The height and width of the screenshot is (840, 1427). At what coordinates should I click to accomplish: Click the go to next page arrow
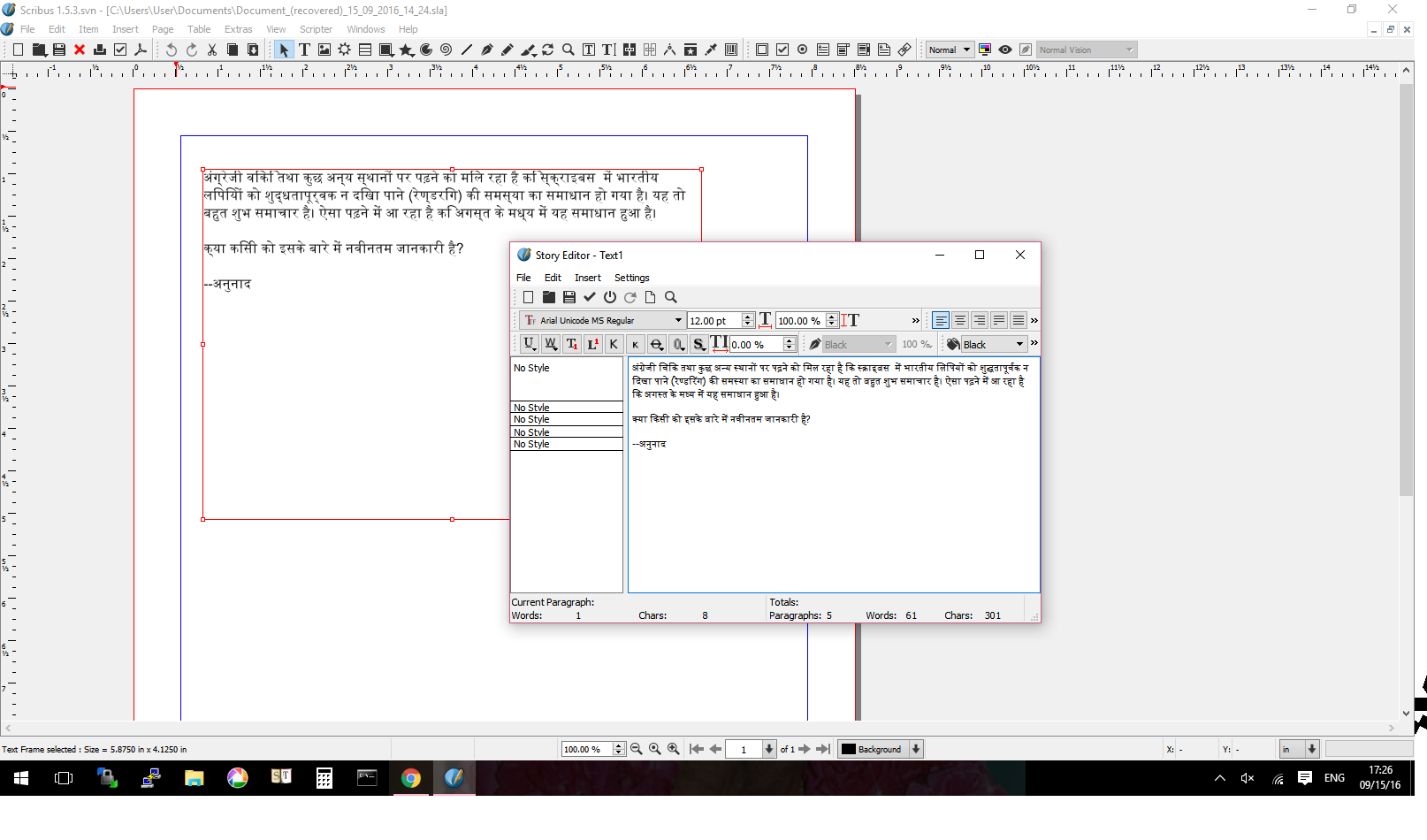pos(805,749)
